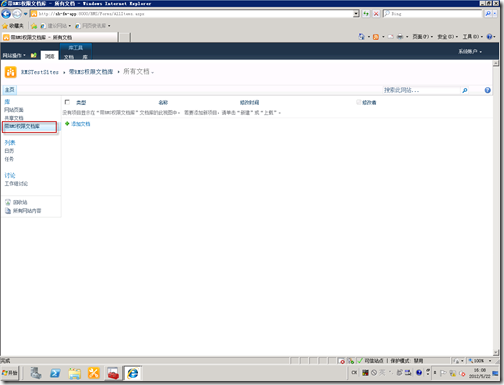Open the Safety (安全) dropdown menu
Screen dimensions: 504x385
(x=447, y=37)
